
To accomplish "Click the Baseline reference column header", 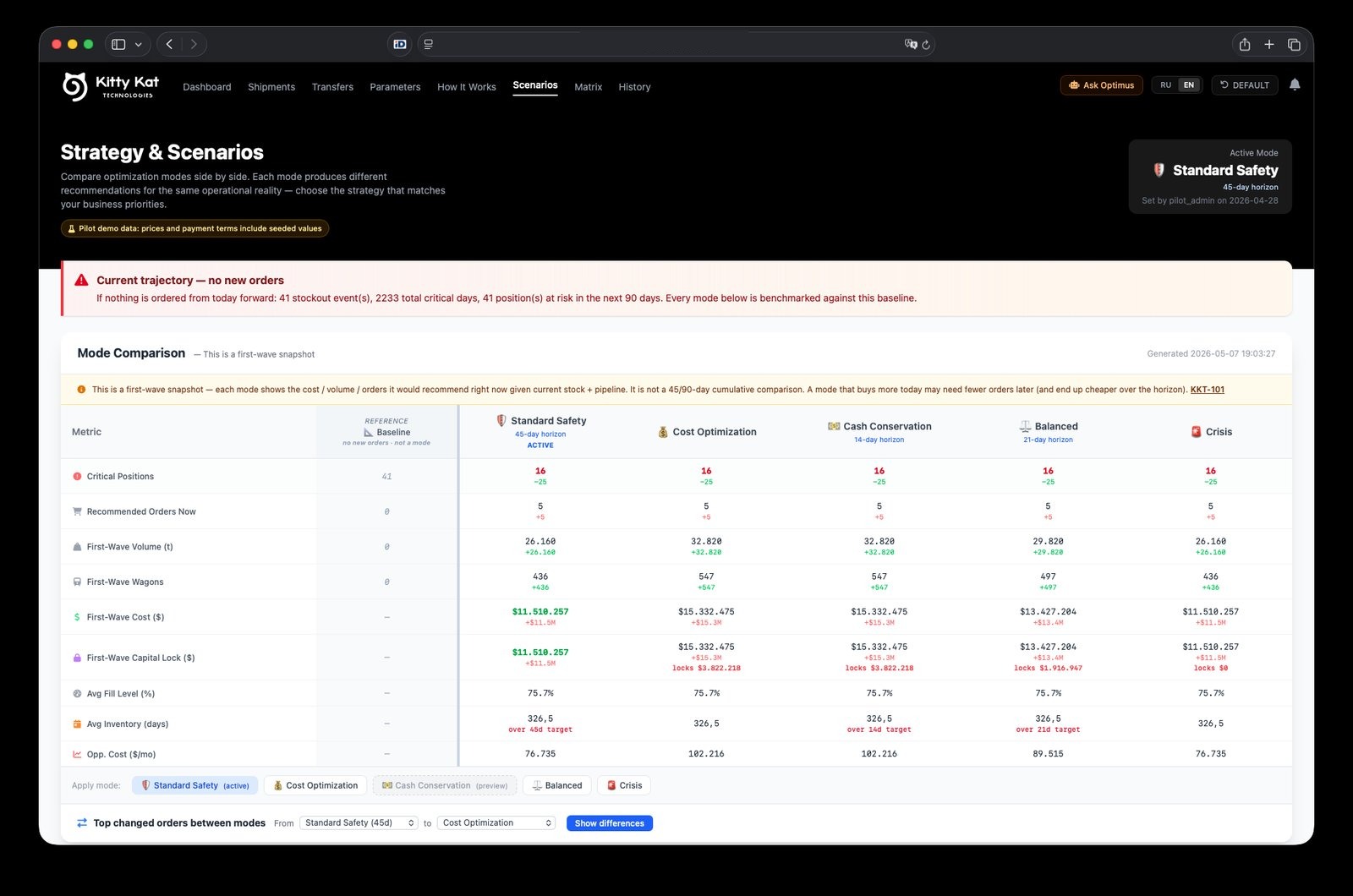I will pos(386,432).
